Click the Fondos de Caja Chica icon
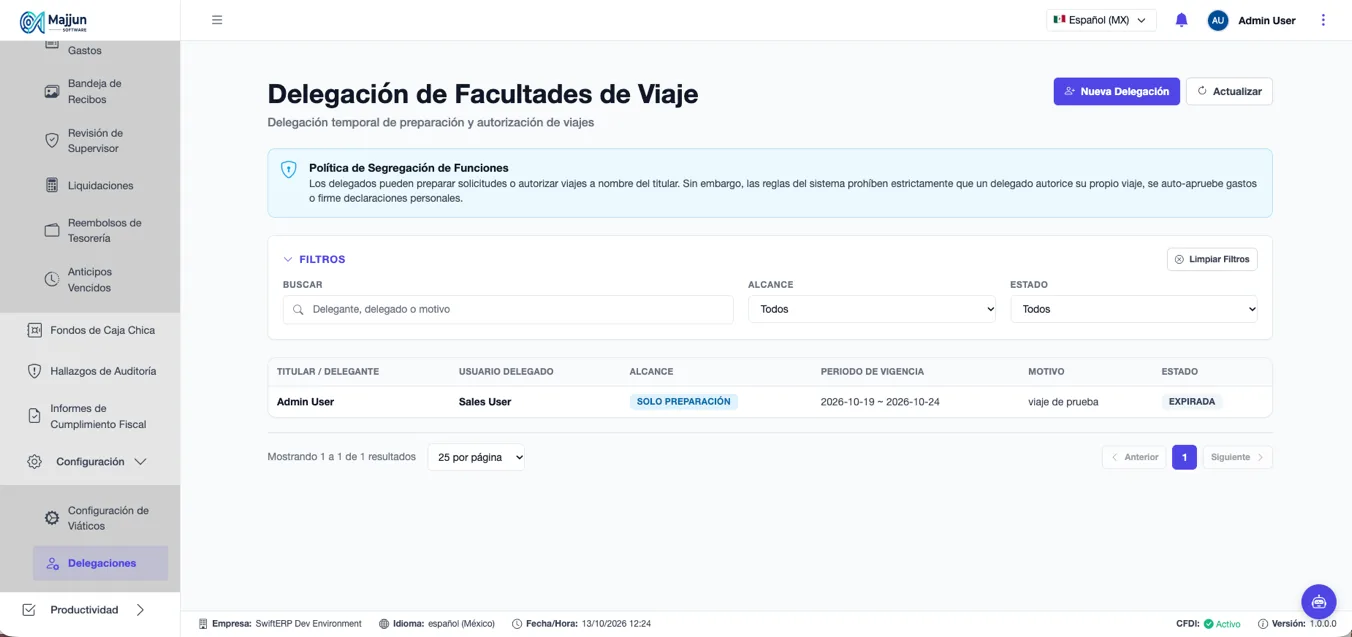The height and width of the screenshot is (637, 1352). [34, 330]
